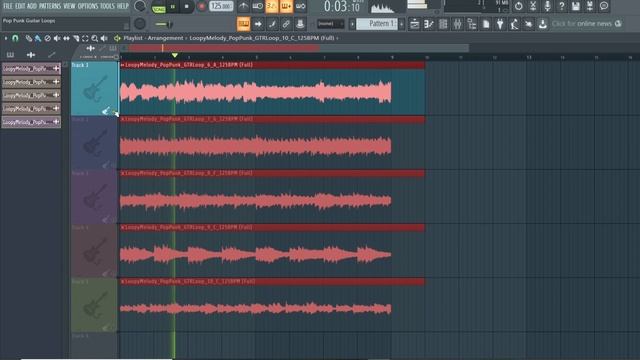The height and width of the screenshot is (360, 640).
Task: Click the song time display 0:03:10
Action: pos(342,7)
